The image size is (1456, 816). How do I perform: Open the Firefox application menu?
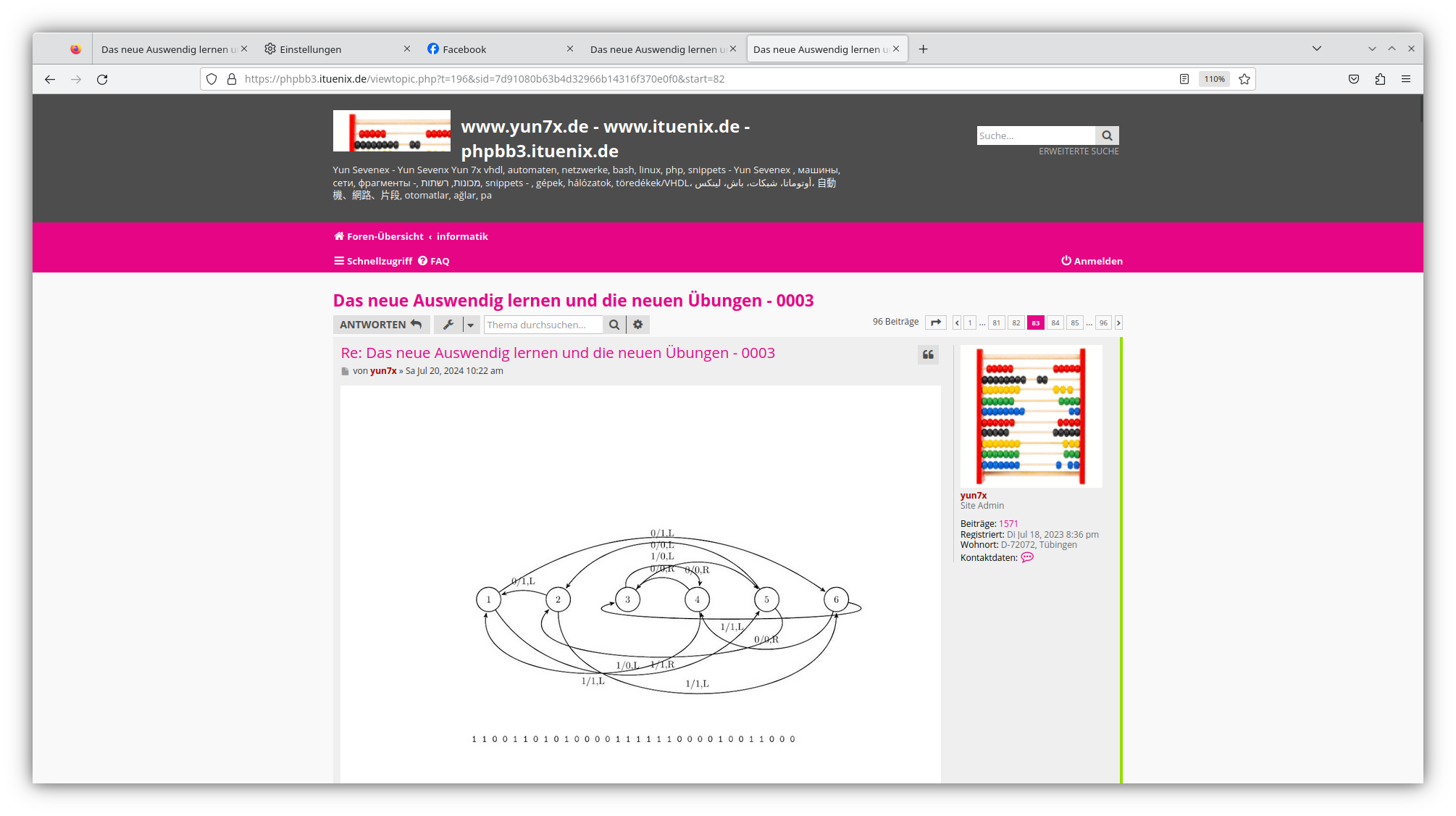pos(1406,79)
